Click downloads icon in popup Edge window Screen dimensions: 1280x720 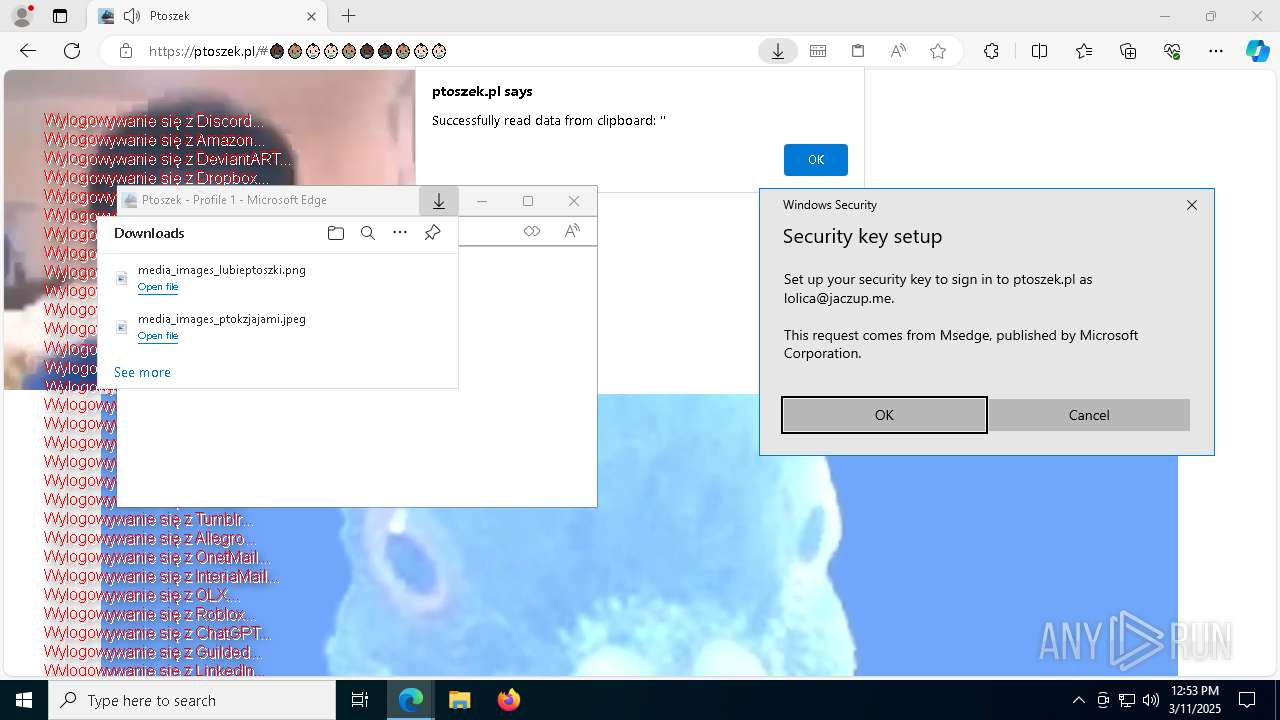[438, 201]
